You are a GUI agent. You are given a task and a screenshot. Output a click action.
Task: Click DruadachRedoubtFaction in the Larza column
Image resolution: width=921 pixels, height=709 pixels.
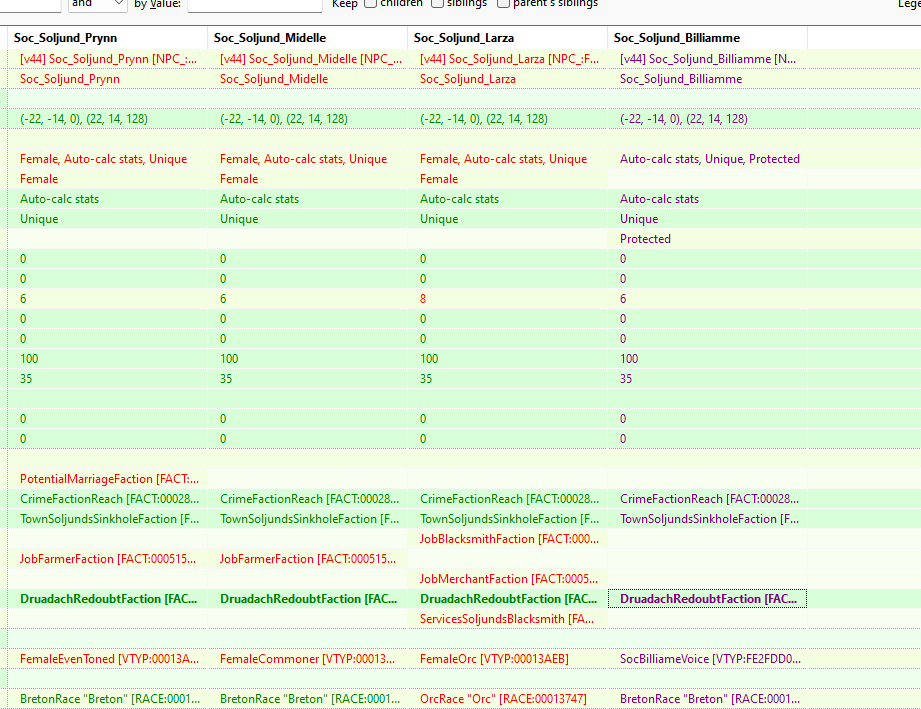tap(507, 599)
